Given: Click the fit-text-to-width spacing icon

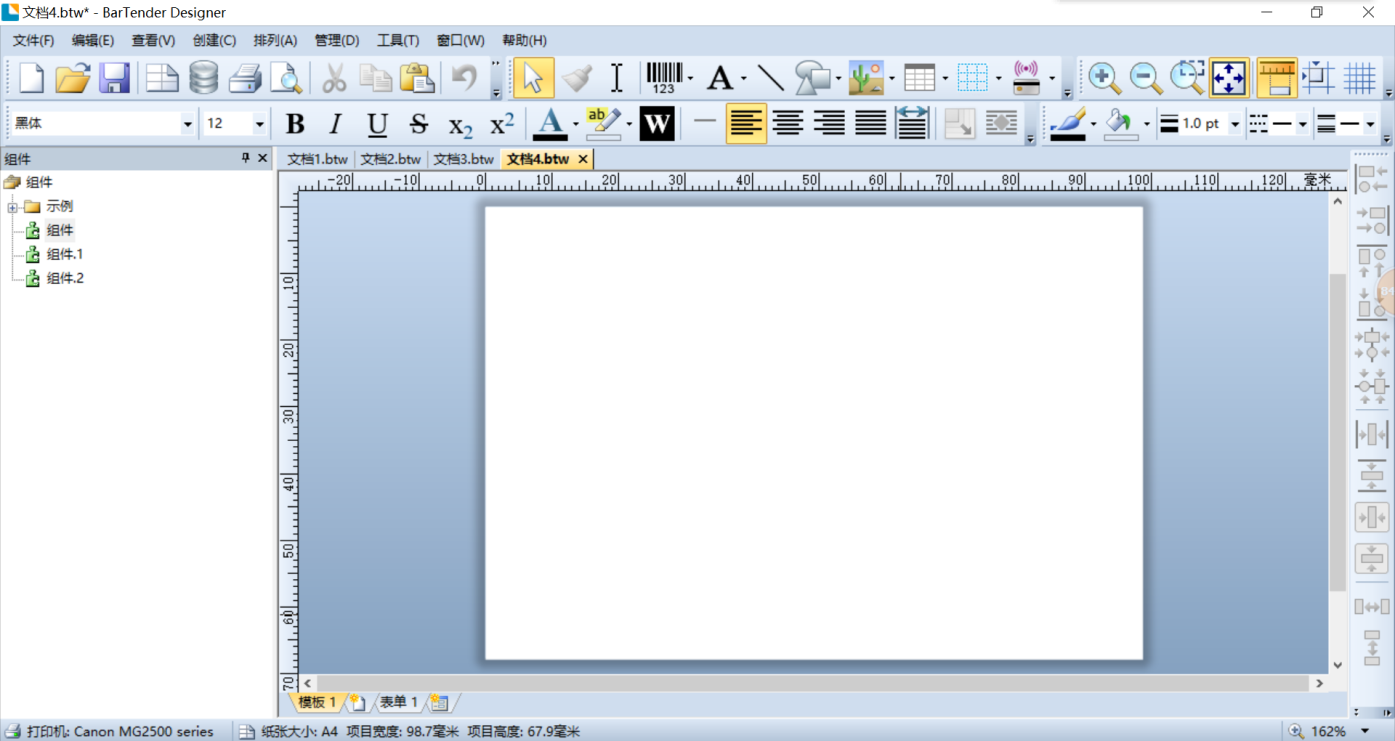Looking at the screenshot, I should pos(912,124).
